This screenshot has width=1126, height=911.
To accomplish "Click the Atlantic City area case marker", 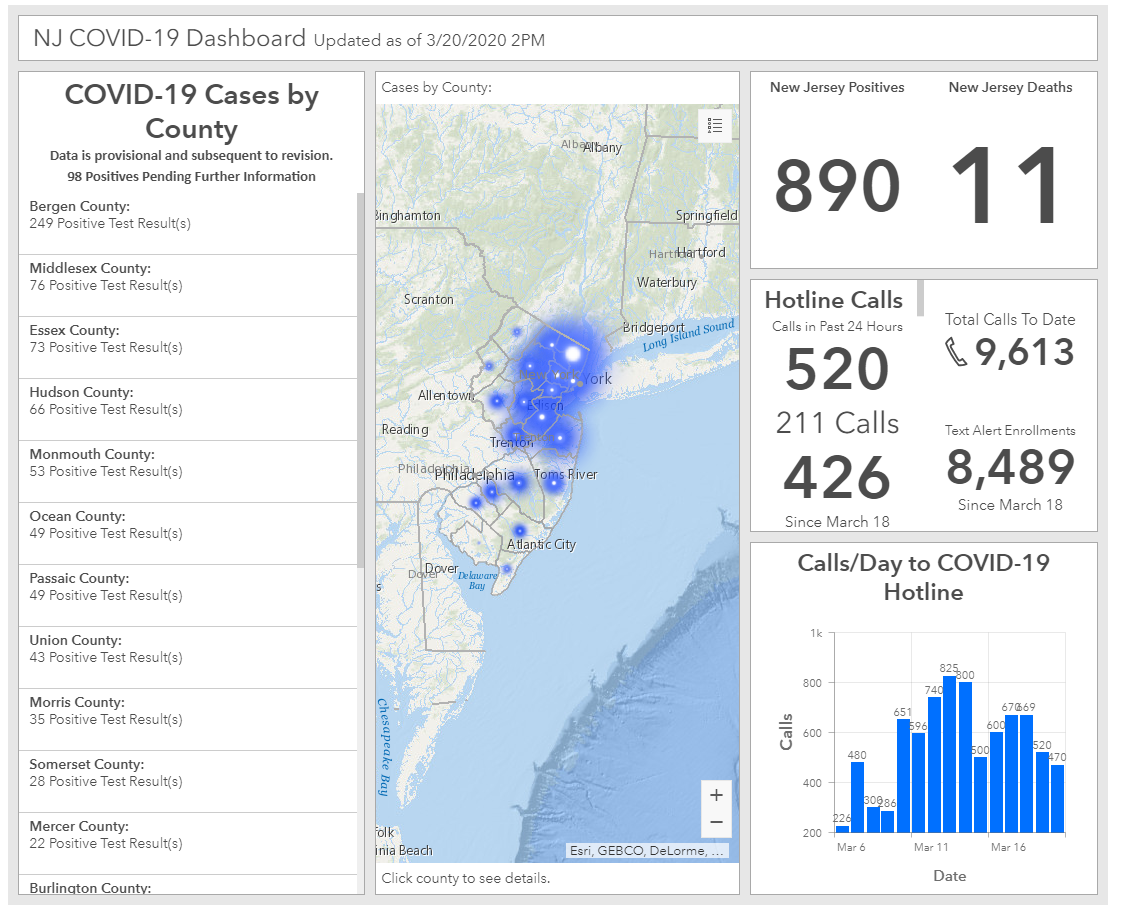I will (x=520, y=531).
